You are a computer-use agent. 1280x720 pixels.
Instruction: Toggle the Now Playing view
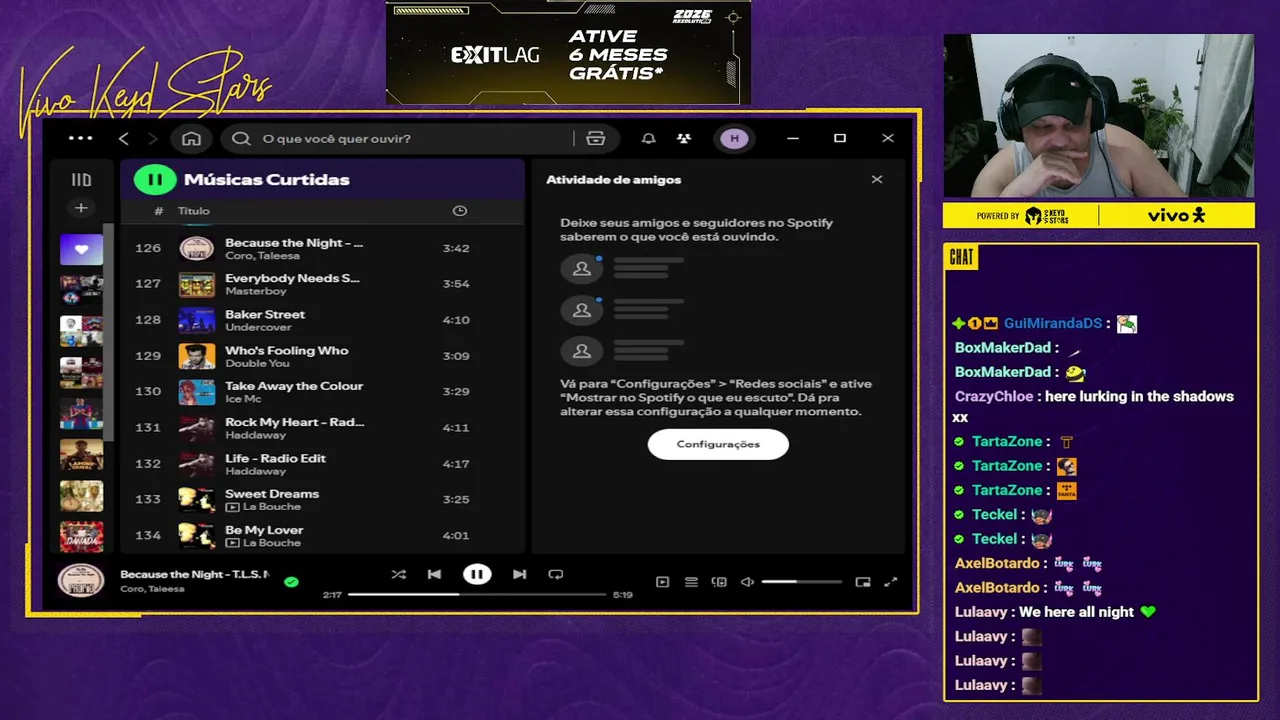662,582
